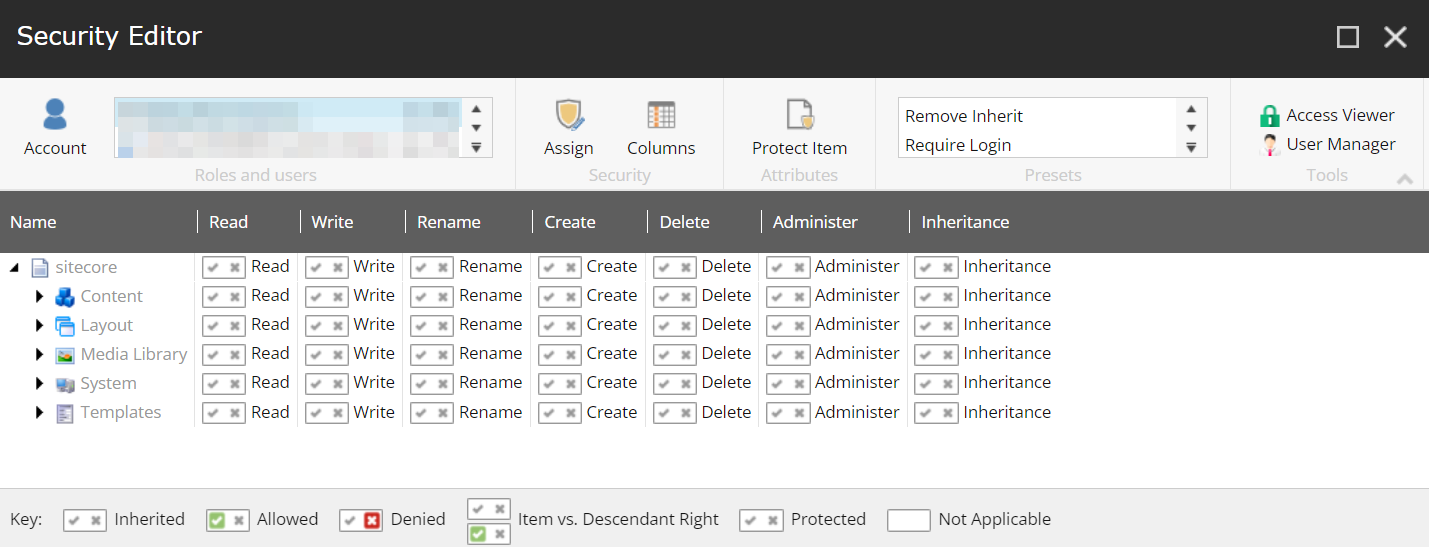This screenshot has width=1429, height=547.
Task: Select the Templates tree item
Action: point(121,412)
